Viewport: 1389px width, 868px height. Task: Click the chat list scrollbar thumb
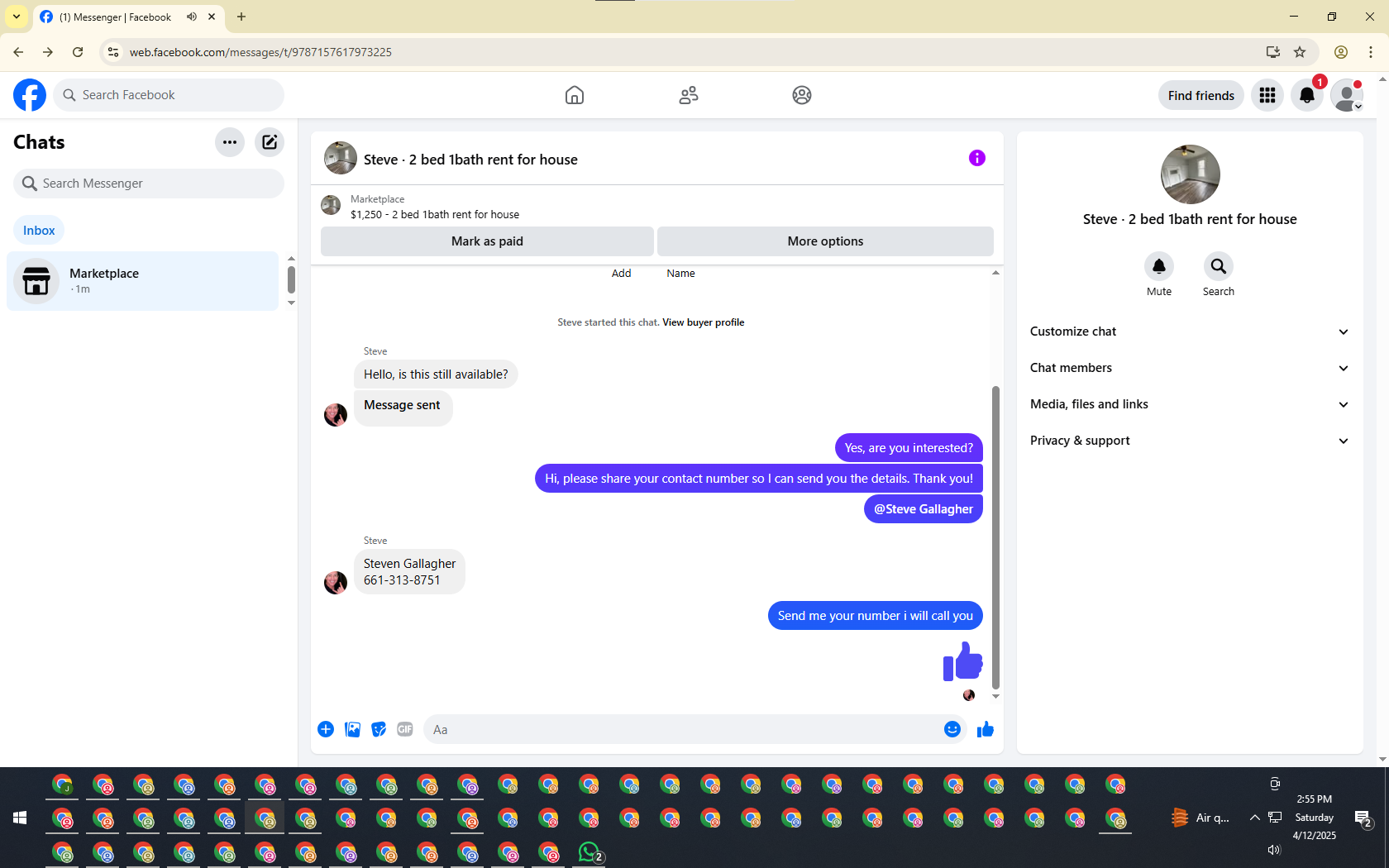click(291, 279)
